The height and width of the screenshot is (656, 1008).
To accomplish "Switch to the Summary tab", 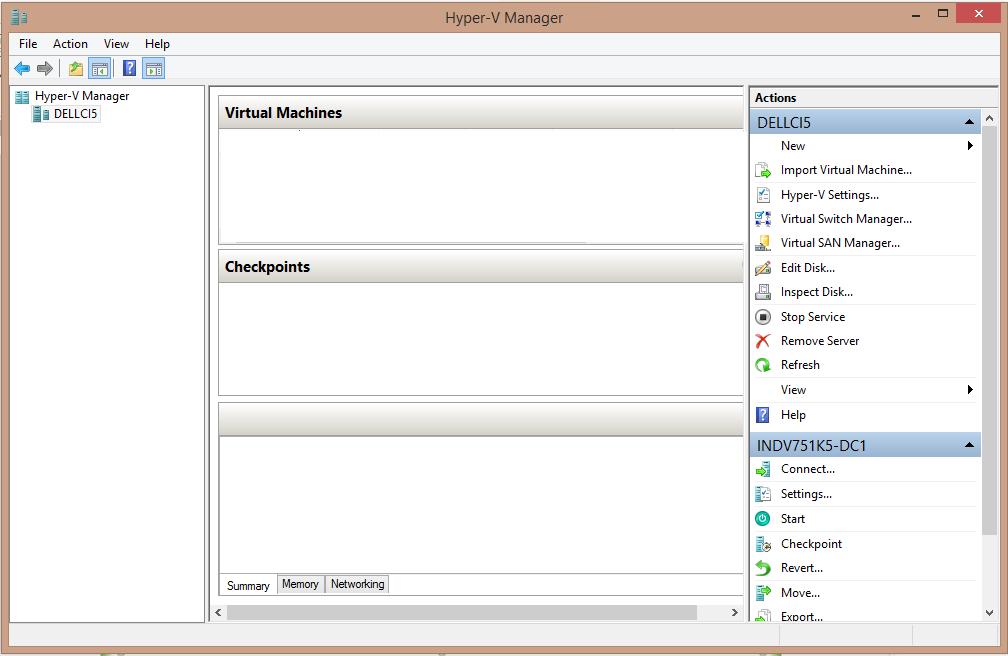I will pyautogui.click(x=248, y=585).
